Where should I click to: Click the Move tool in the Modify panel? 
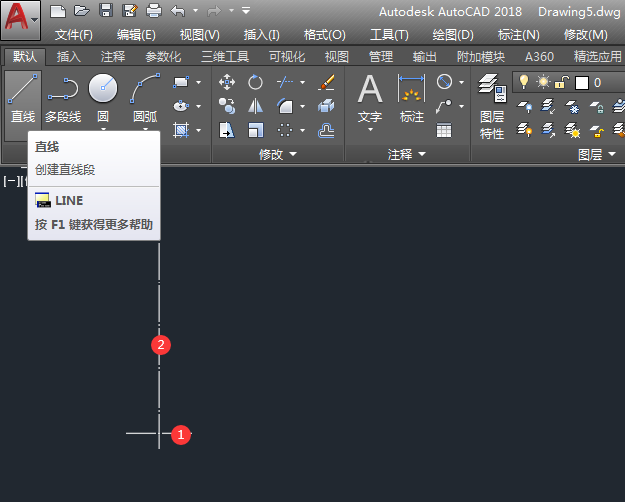[227, 83]
